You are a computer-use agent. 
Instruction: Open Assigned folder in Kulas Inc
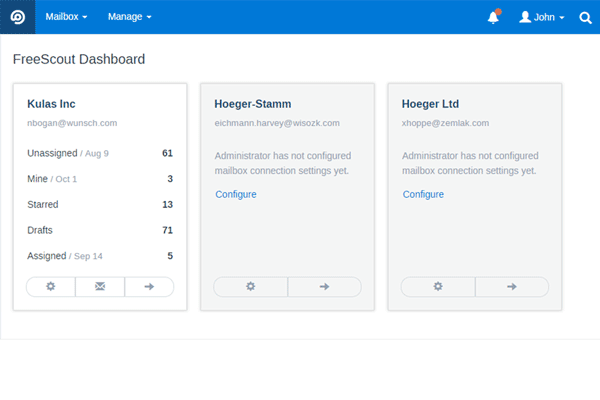[x=100, y=256]
